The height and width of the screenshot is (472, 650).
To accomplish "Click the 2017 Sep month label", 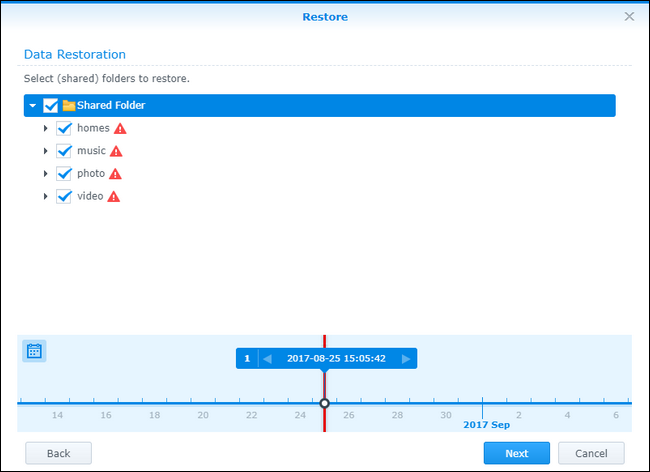I will (486, 425).
